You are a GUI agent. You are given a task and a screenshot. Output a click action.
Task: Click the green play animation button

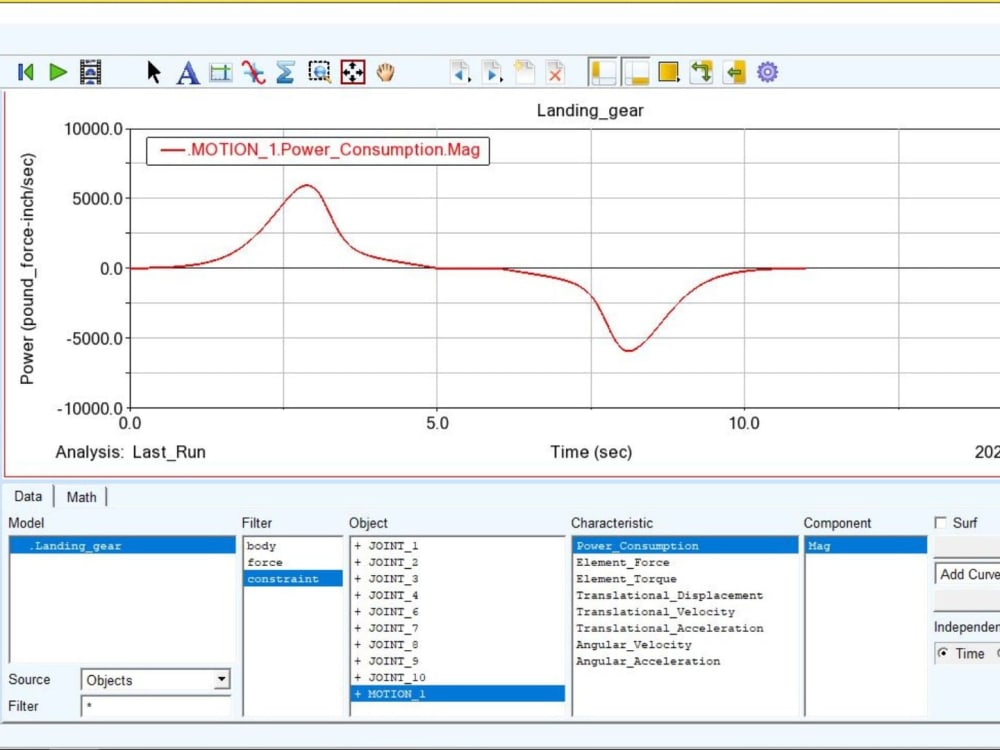click(x=57, y=72)
